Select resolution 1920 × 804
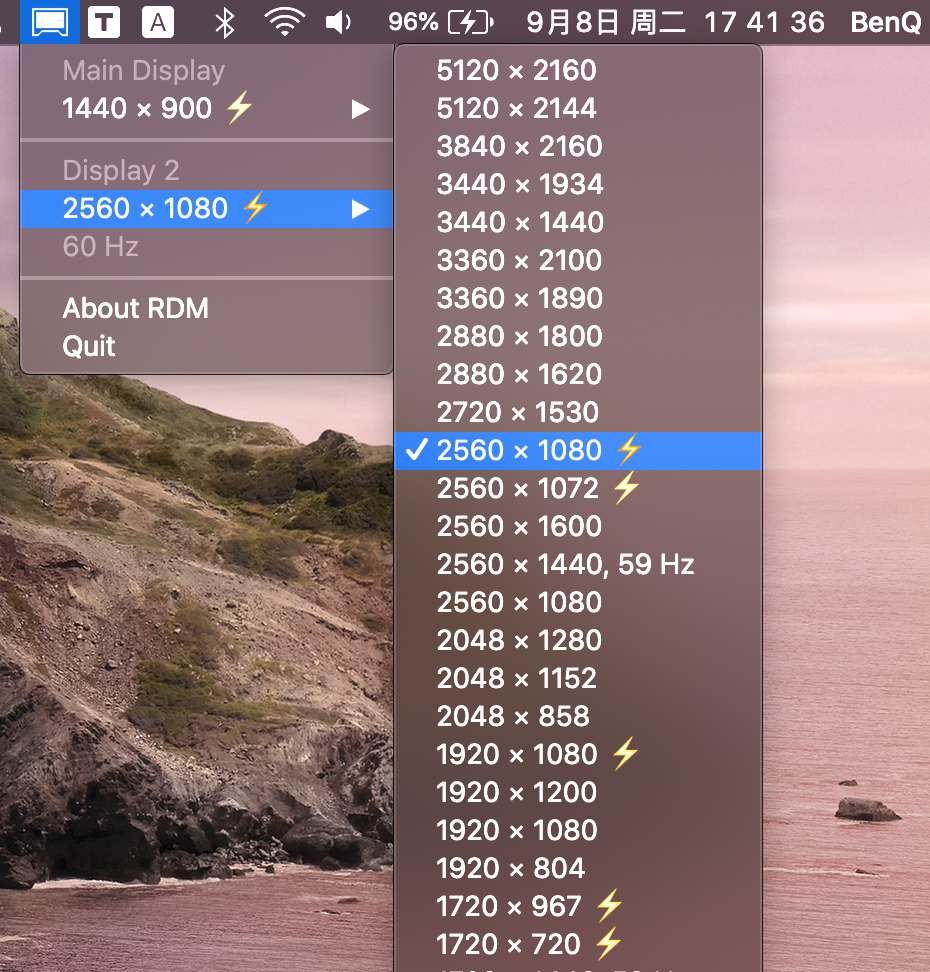 [x=578, y=868]
